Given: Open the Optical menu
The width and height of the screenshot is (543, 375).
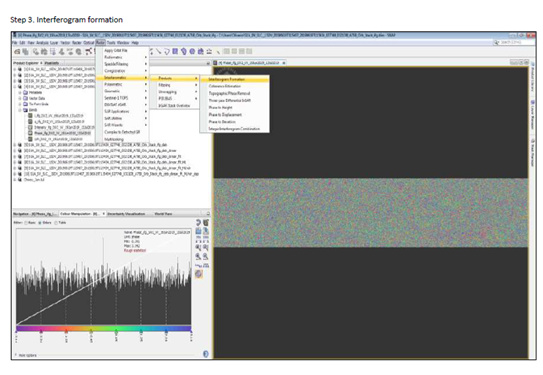Looking at the screenshot, I should 89,43.
